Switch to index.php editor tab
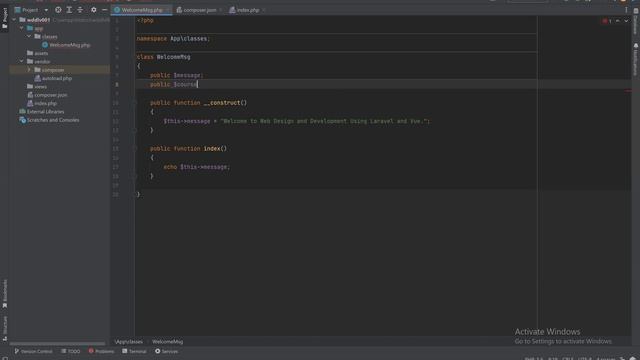 pos(247,10)
